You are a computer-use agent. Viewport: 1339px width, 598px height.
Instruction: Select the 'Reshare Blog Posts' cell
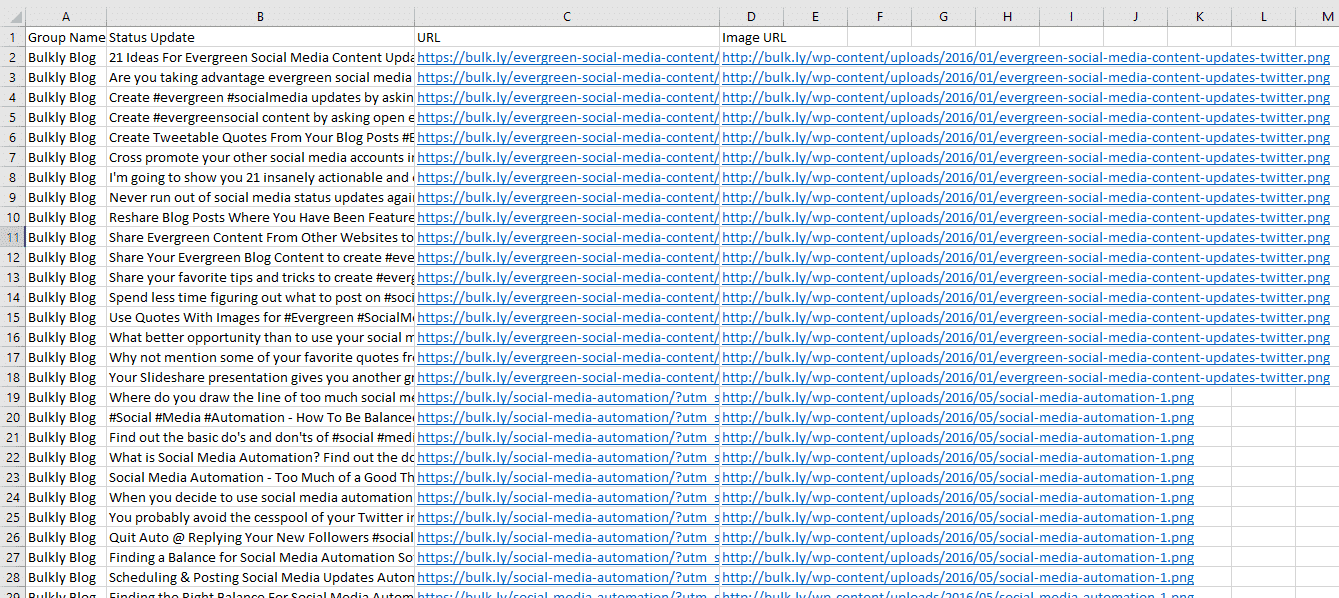pos(260,217)
